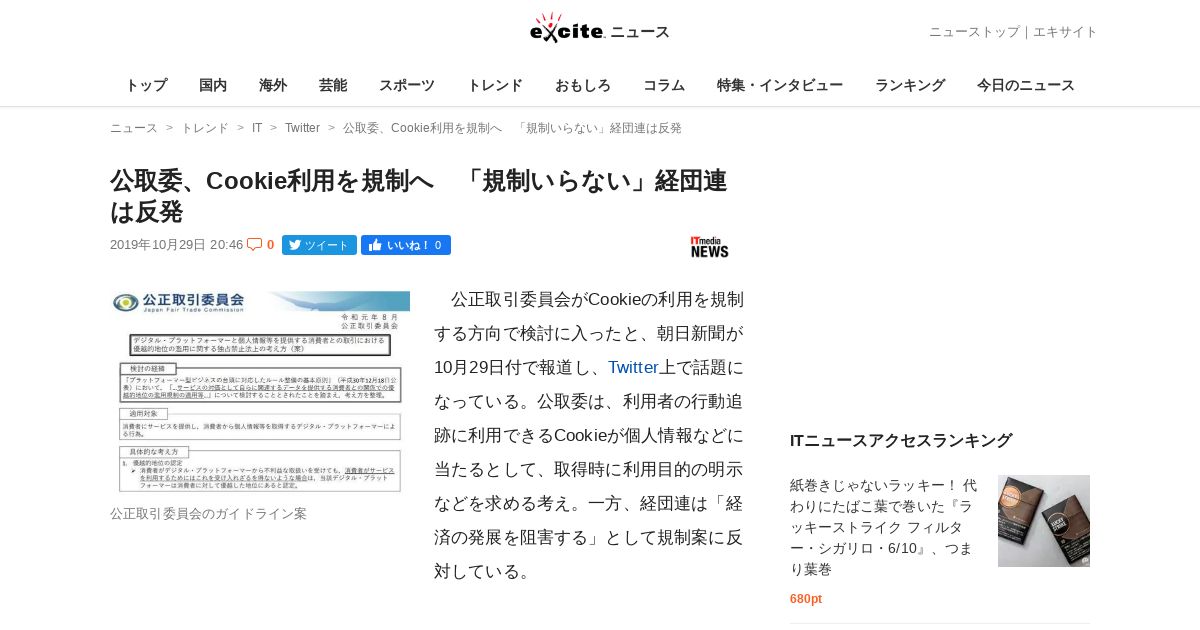Open the 特集・インタビュー navigation tab
The height and width of the screenshot is (630, 1200).
(780, 85)
